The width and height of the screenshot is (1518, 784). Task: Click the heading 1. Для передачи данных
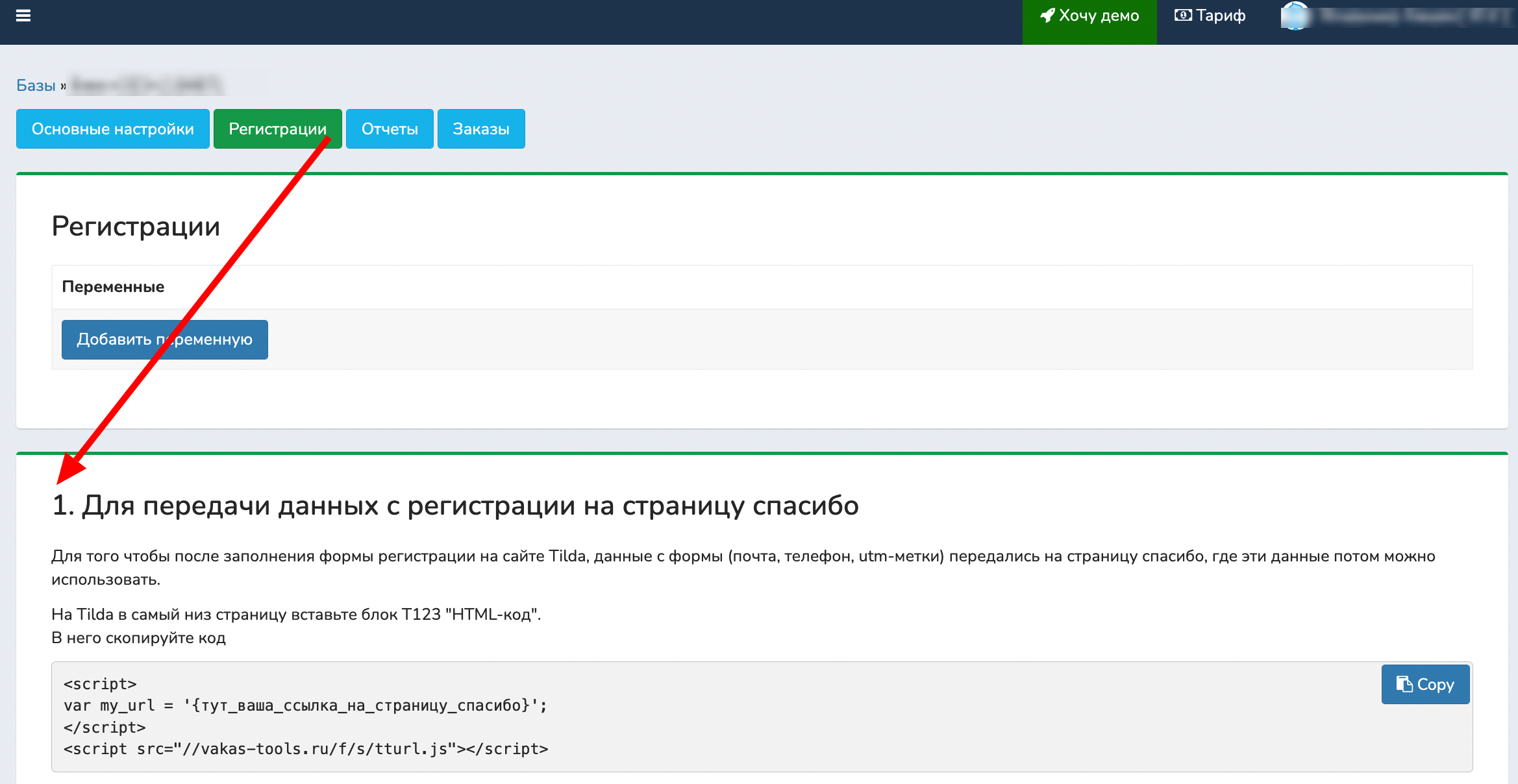tap(455, 506)
